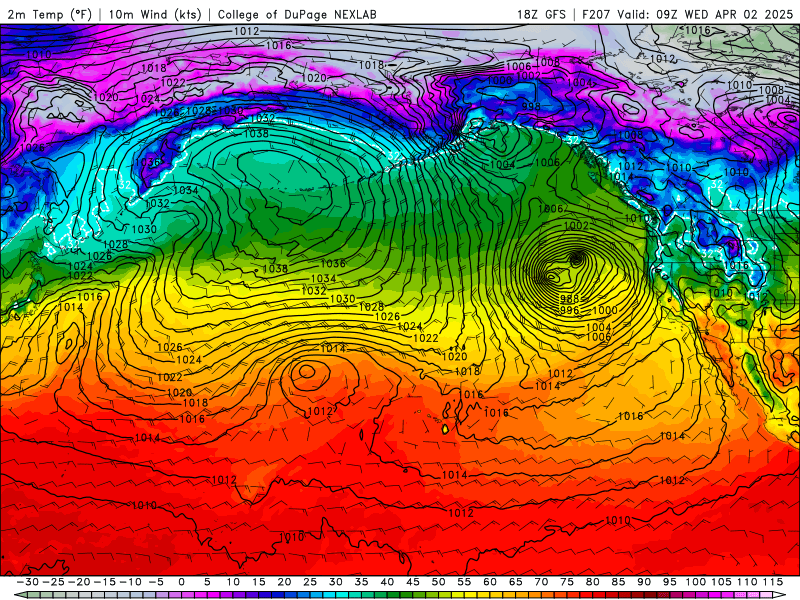
Task: Click the 'Valid: 09Z WED APR 02 2025' text
Action: 705,14
